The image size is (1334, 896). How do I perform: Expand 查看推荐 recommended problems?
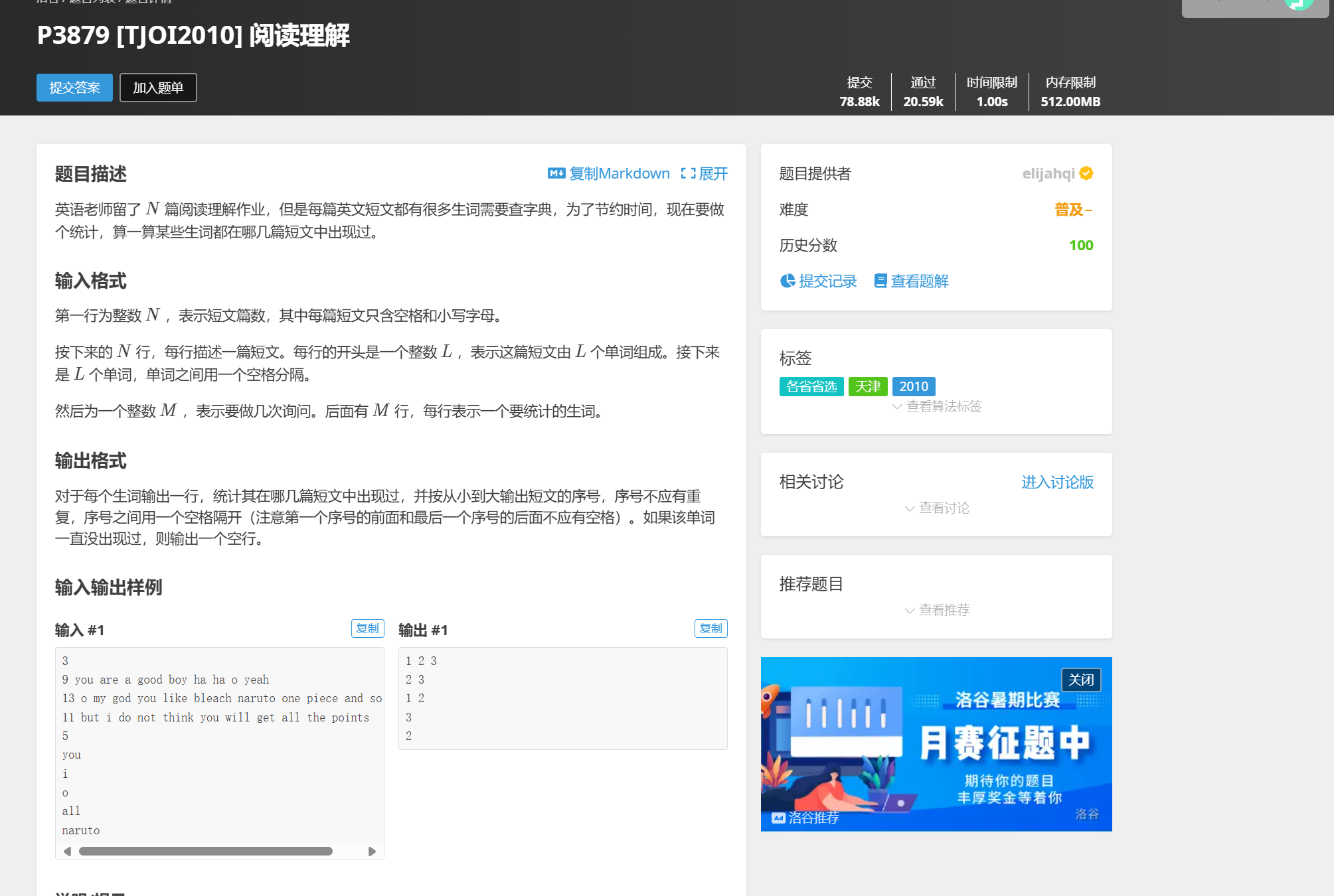click(x=936, y=610)
